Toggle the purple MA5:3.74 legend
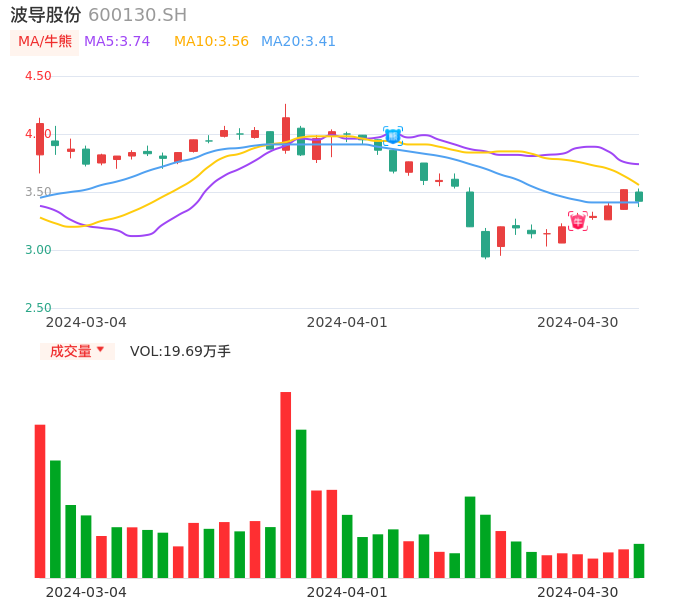 [117, 42]
